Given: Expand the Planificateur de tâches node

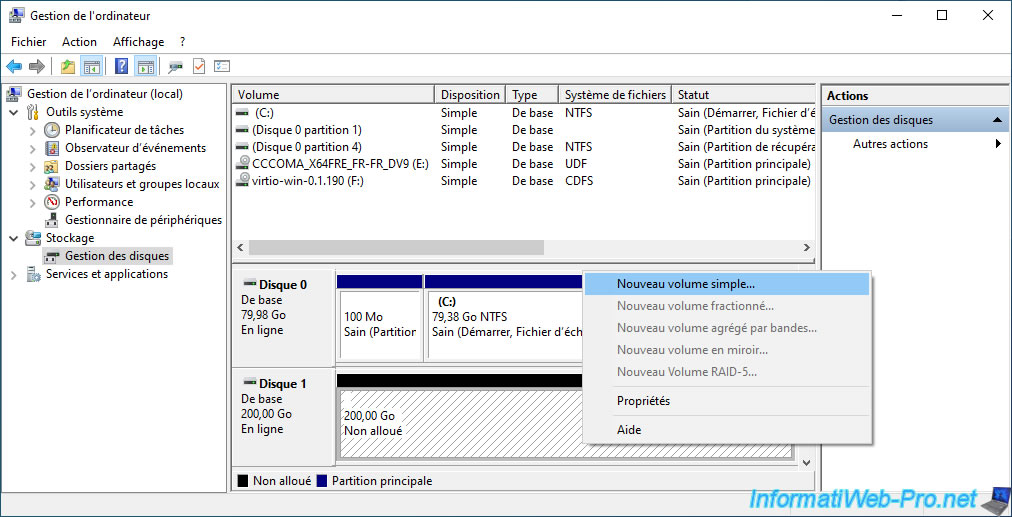Looking at the screenshot, I should (x=34, y=130).
